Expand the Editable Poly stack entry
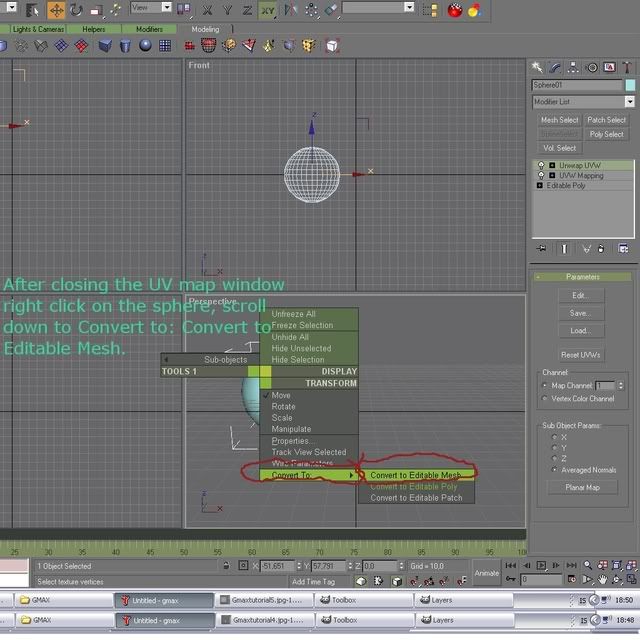Viewport: 640px width, 640px height. [x=541, y=186]
